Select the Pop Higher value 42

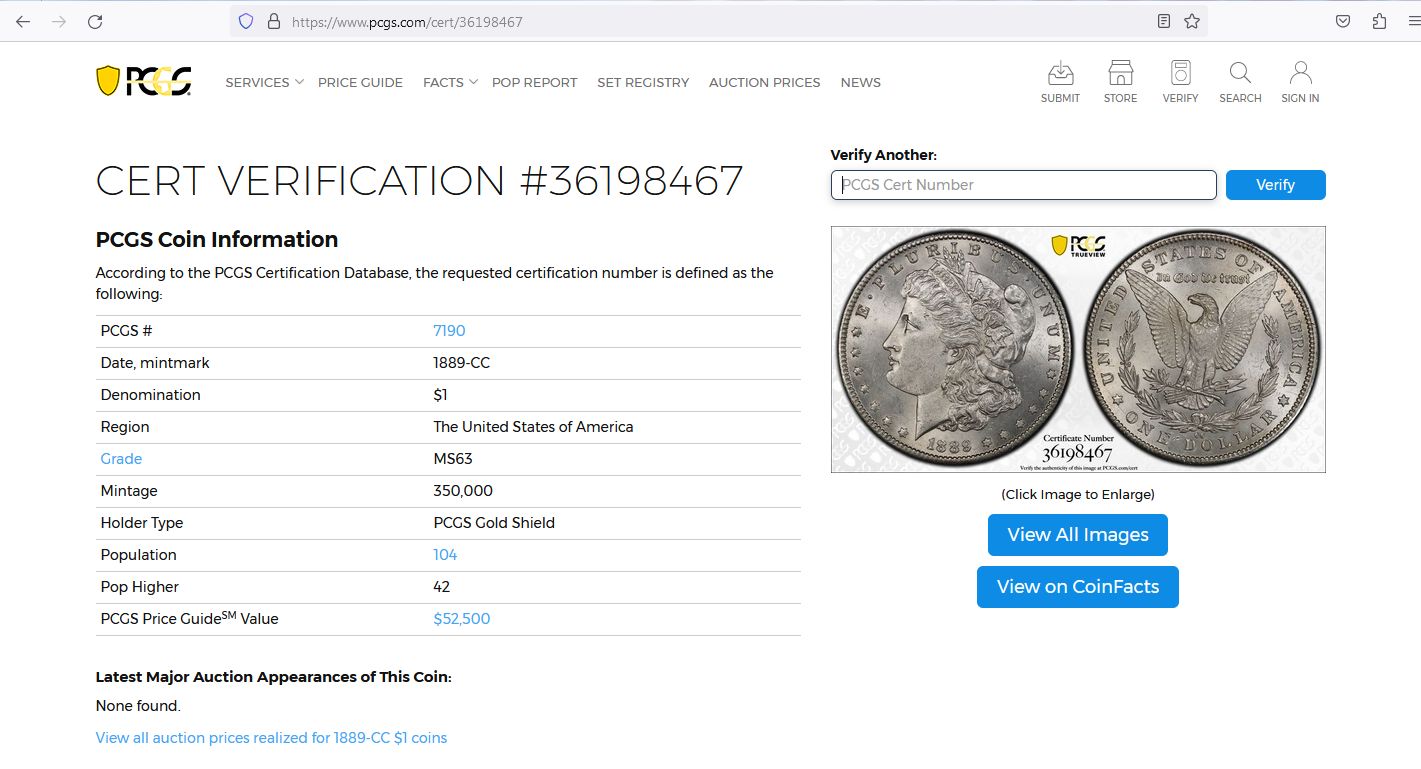tap(442, 587)
